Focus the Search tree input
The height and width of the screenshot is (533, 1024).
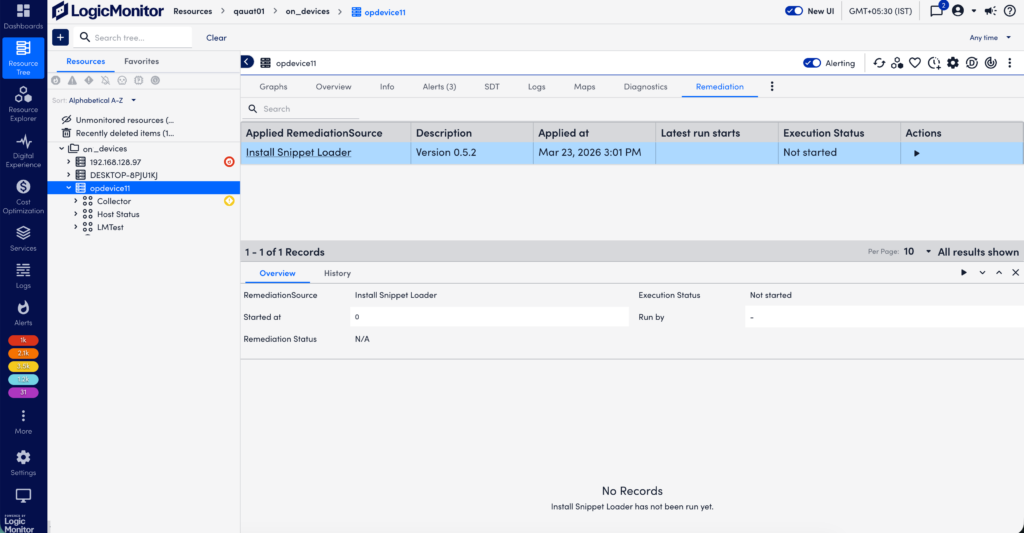coord(135,37)
